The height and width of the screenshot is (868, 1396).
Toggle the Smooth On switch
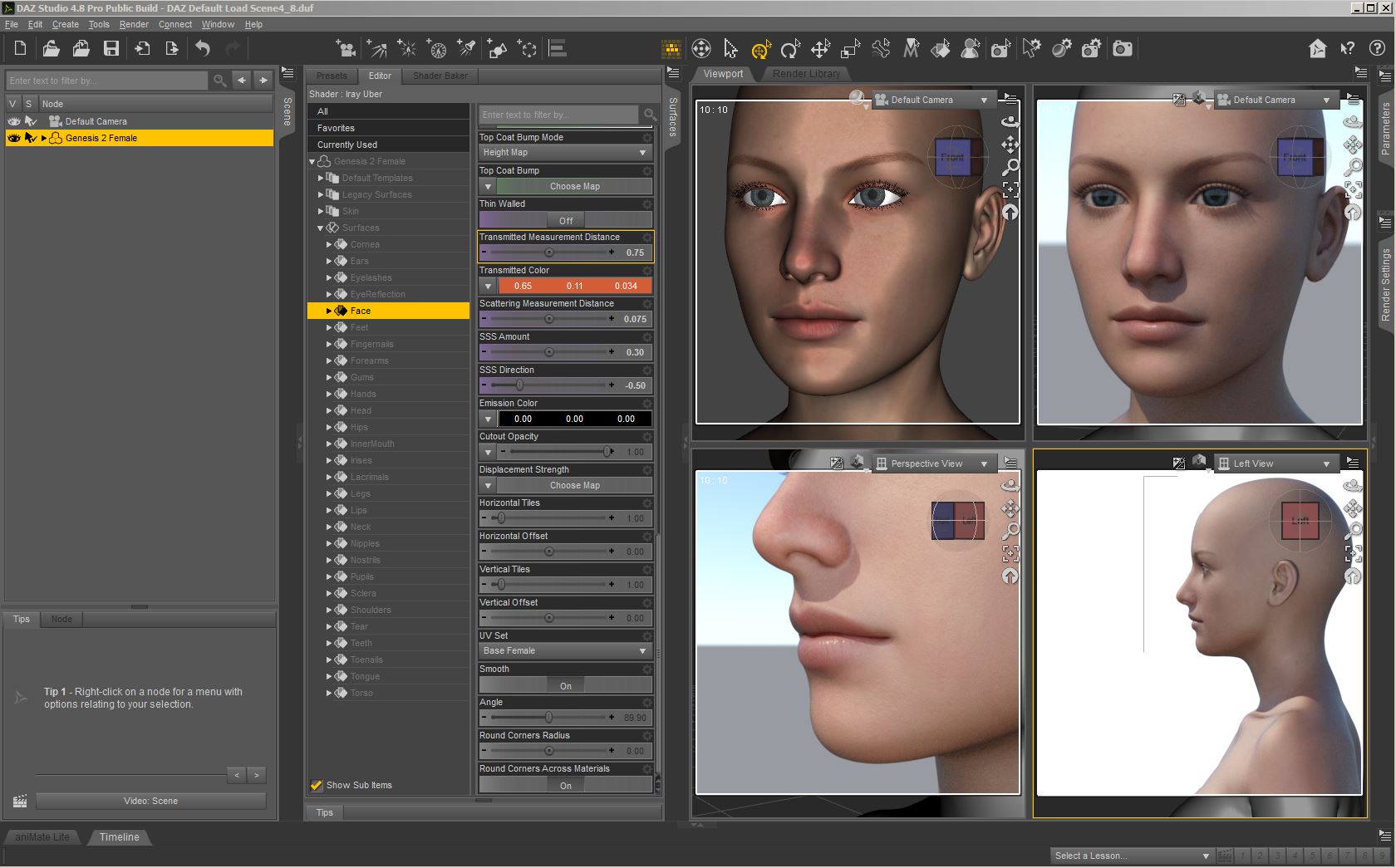pos(565,685)
